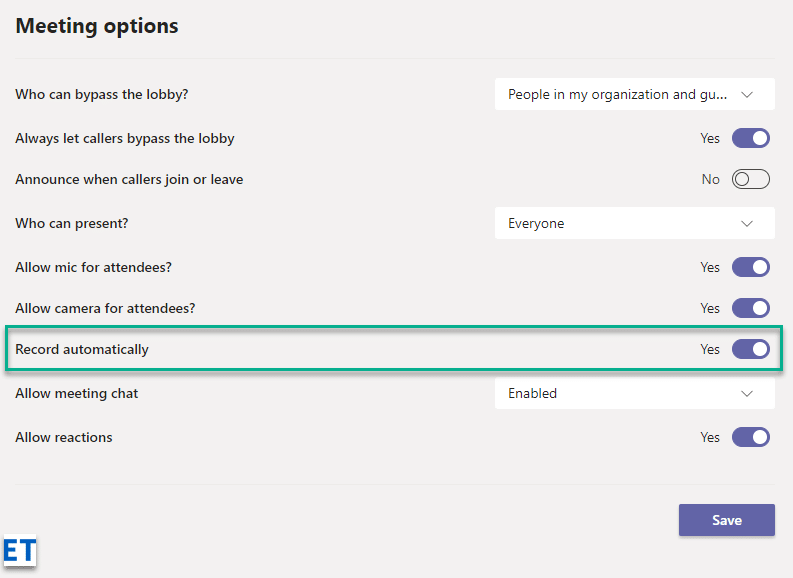Viewport: 793px width, 578px height.
Task: Click the 'Allow meeting chat' label
Action: (77, 394)
